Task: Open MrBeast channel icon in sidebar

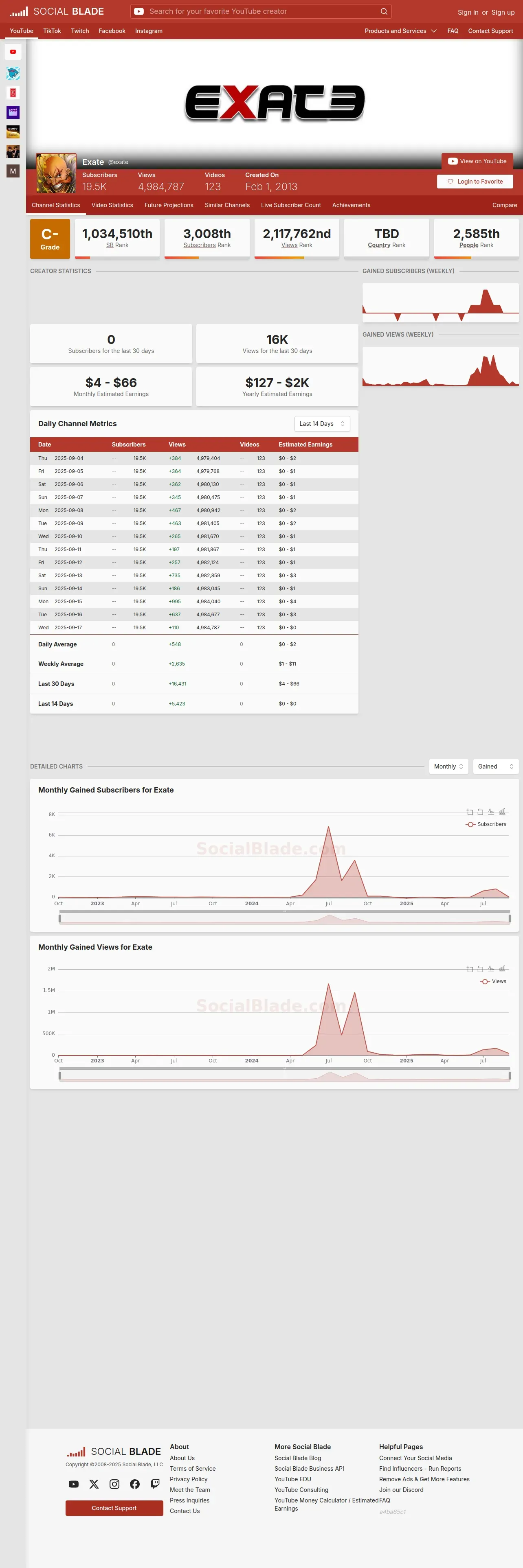Action: (x=13, y=74)
